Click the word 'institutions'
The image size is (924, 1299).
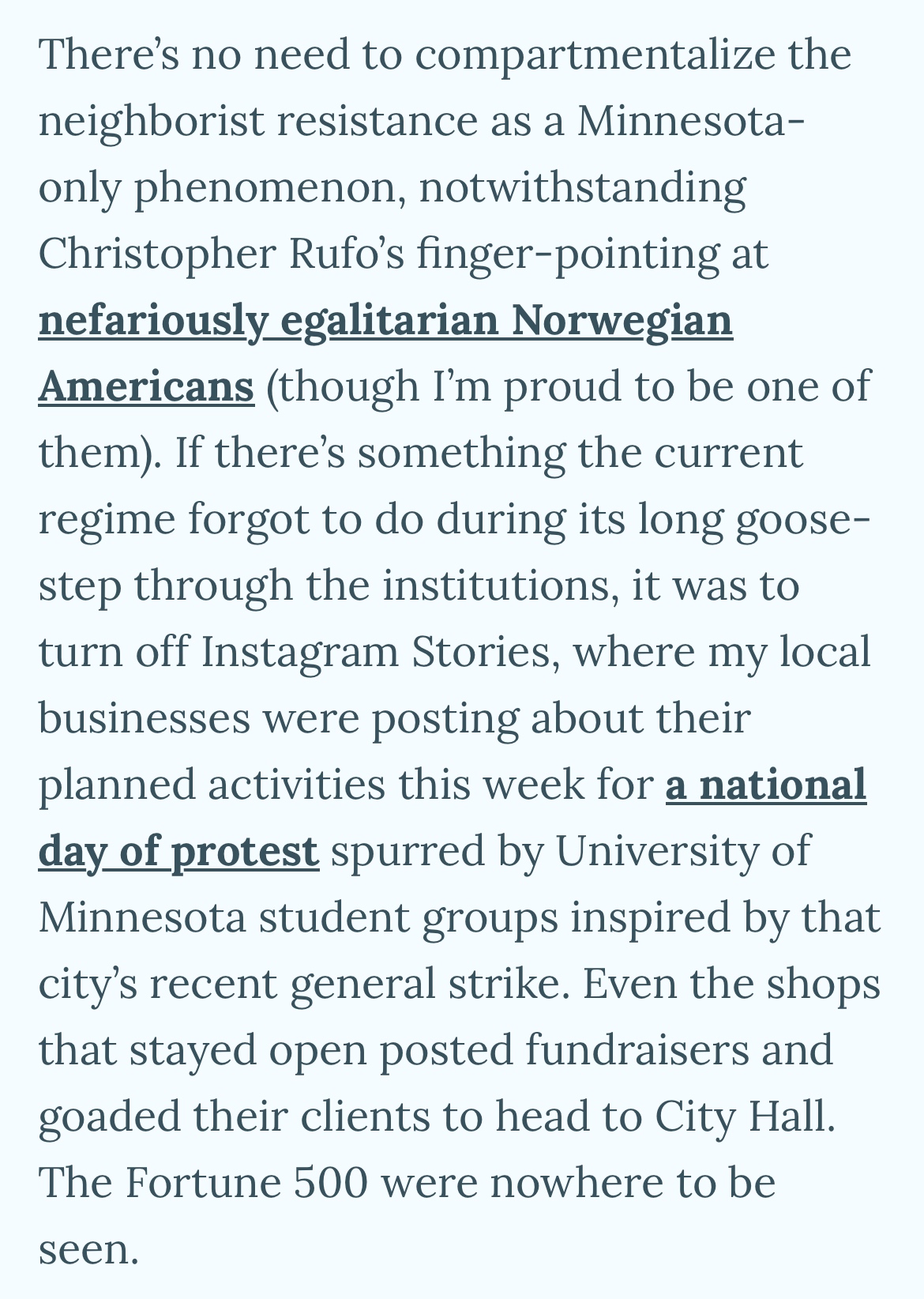coord(501,587)
